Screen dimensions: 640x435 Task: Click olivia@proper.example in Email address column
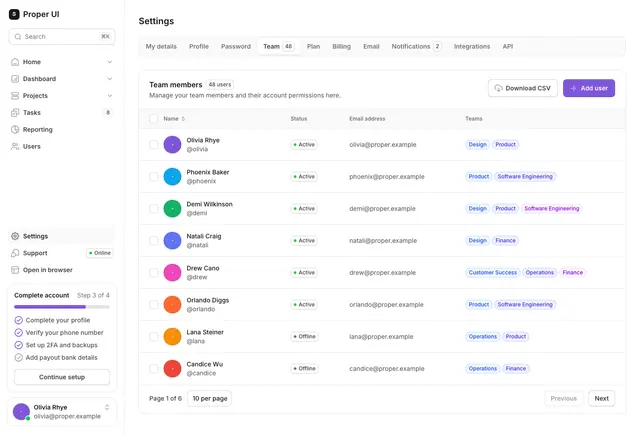click(383, 145)
